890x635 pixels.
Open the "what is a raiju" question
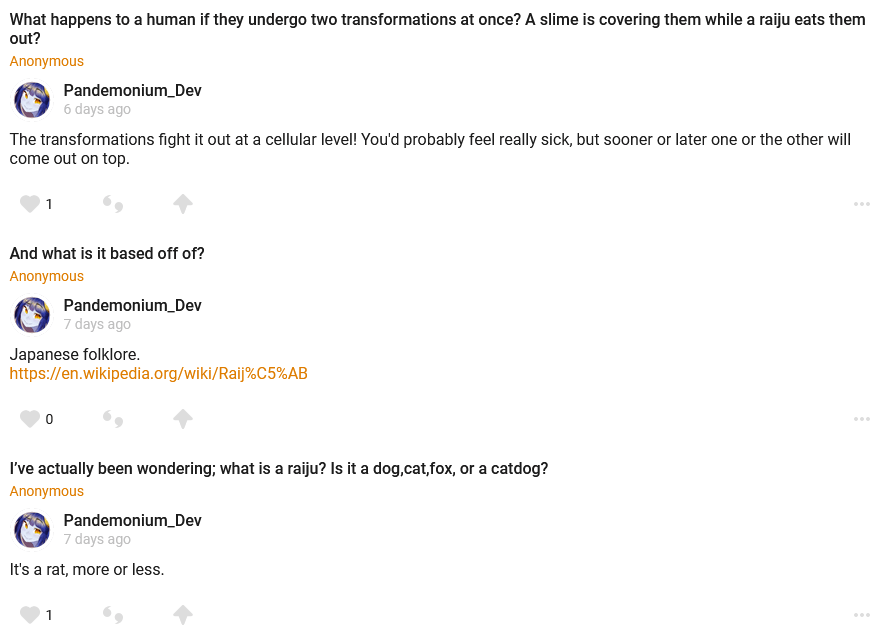tap(279, 469)
